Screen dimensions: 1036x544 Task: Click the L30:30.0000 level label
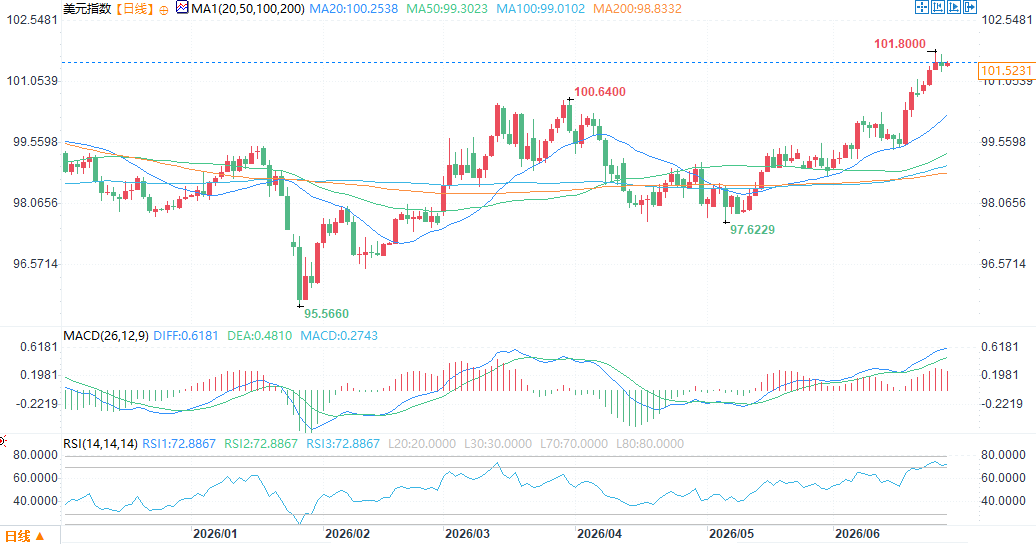tap(498, 444)
